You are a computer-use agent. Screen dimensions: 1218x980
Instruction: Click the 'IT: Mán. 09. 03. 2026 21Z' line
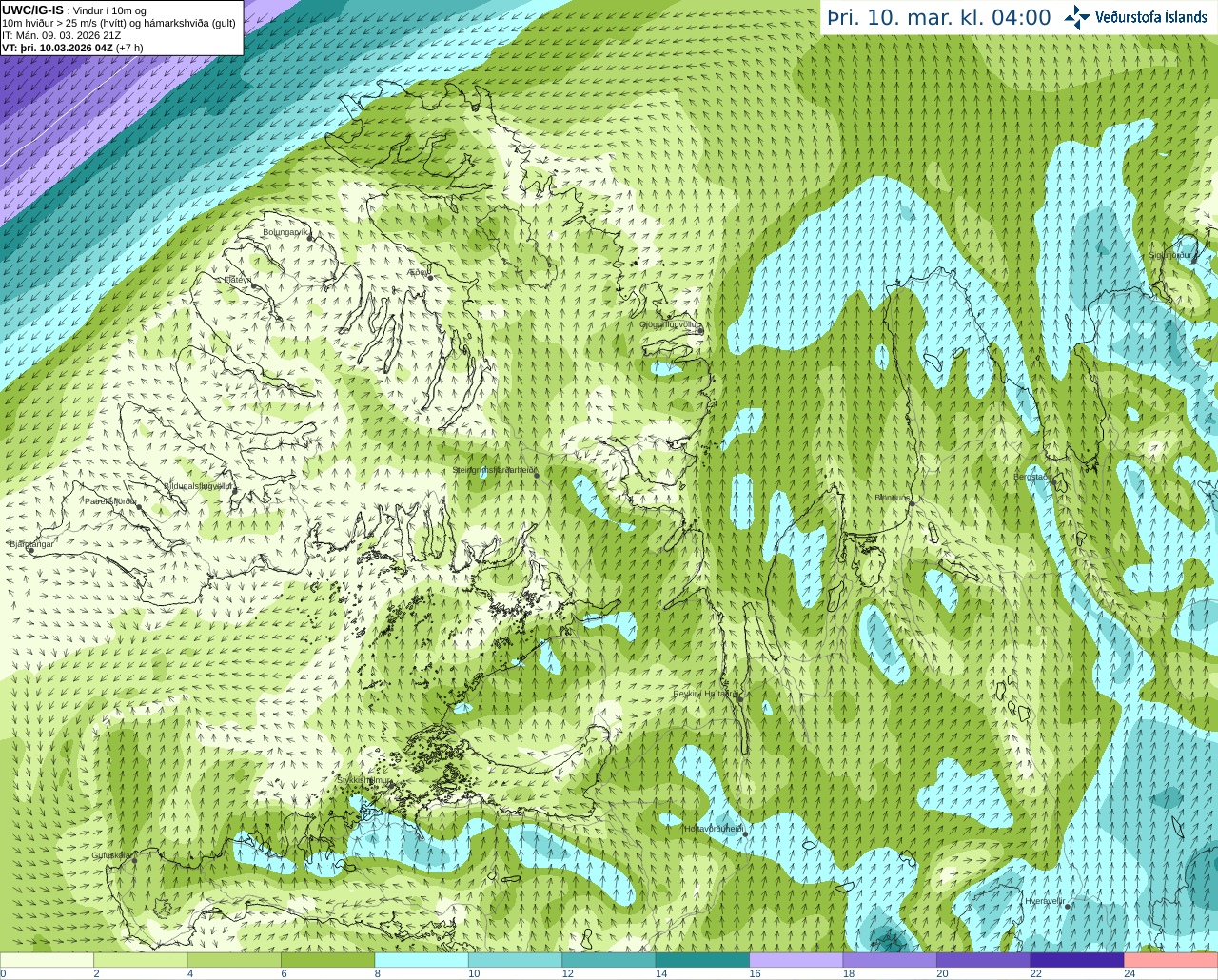(61, 35)
